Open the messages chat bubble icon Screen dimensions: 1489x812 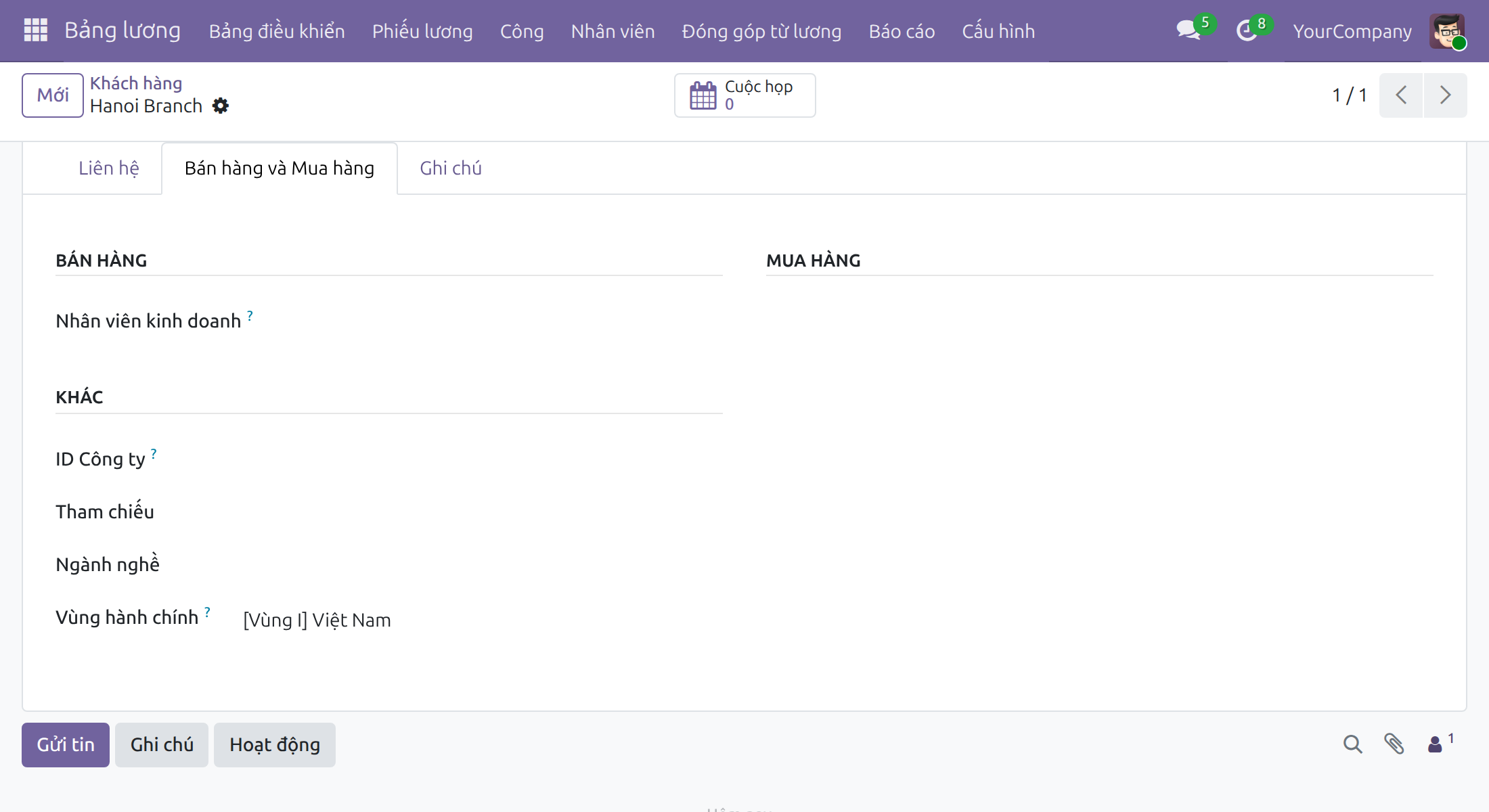(x=1188, y=30)
